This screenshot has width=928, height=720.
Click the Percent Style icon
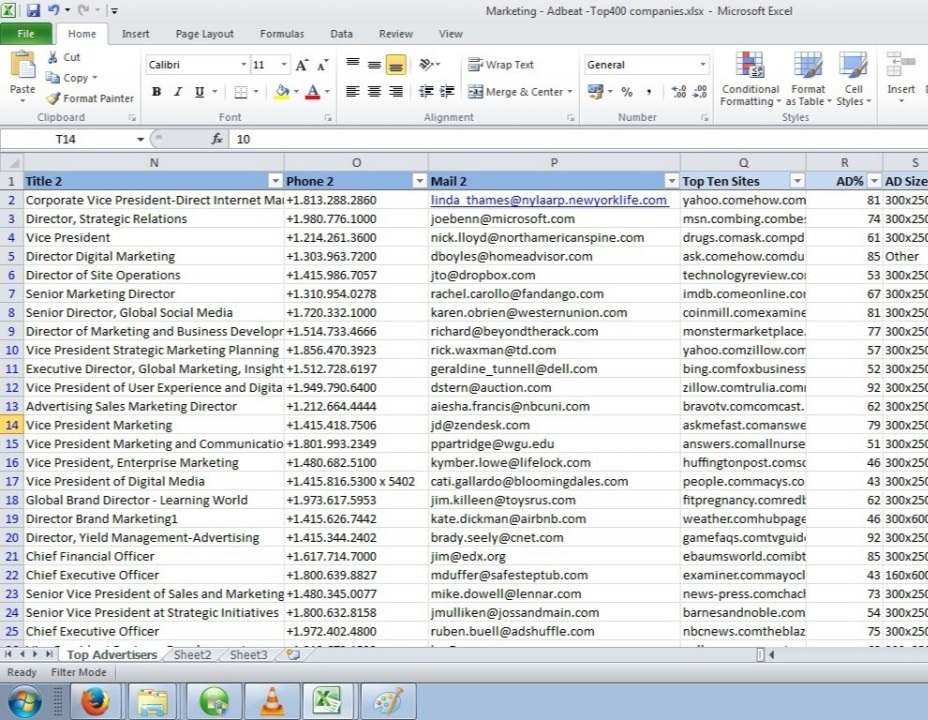click(627, 92)
